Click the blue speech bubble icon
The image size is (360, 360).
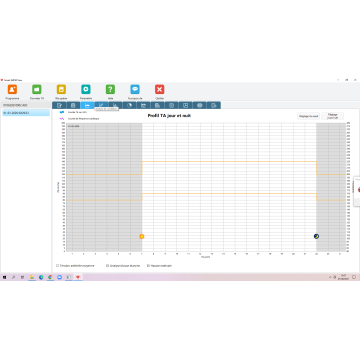135,89
